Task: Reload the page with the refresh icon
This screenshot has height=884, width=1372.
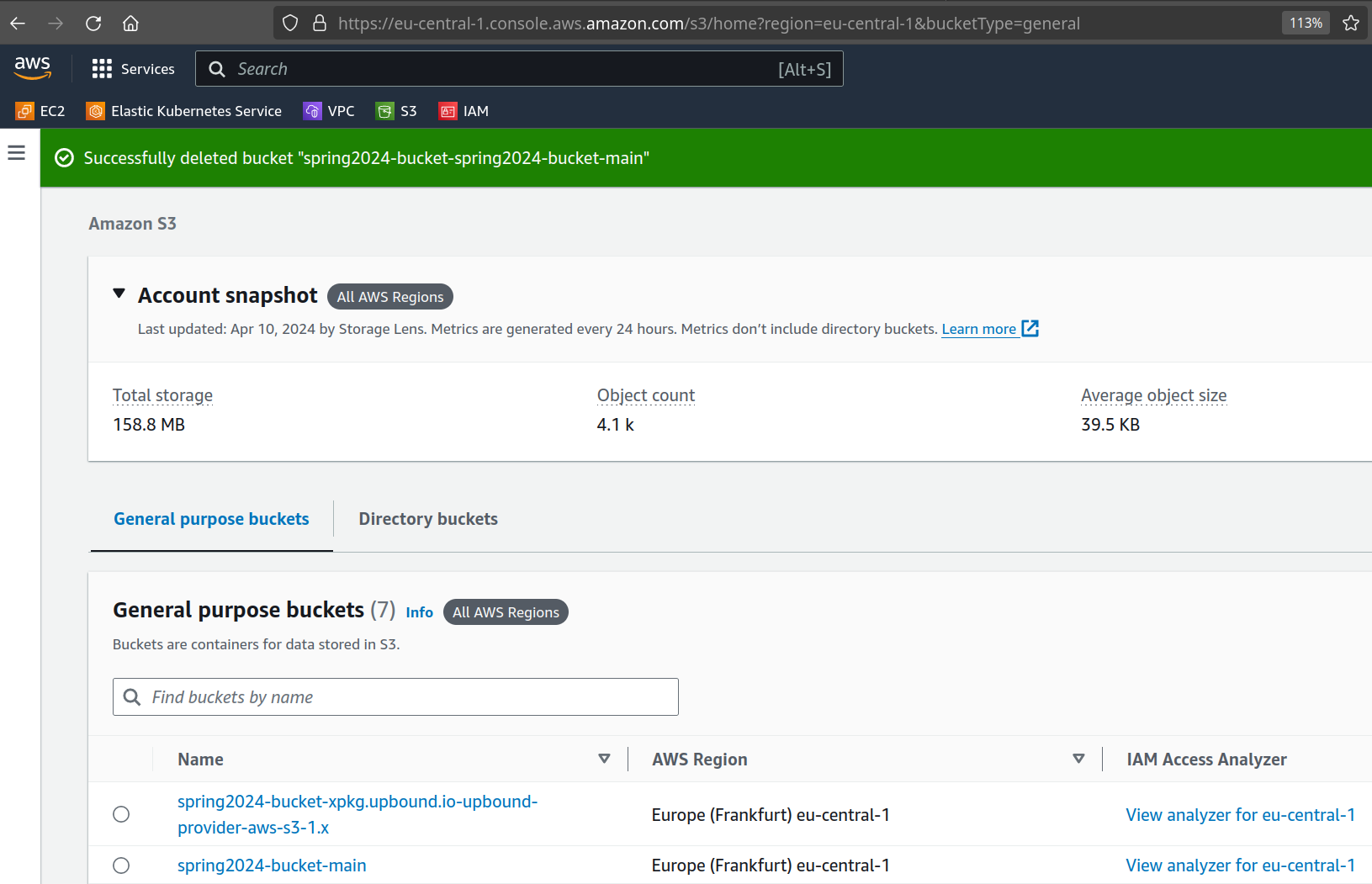Action: pos(93,24)
